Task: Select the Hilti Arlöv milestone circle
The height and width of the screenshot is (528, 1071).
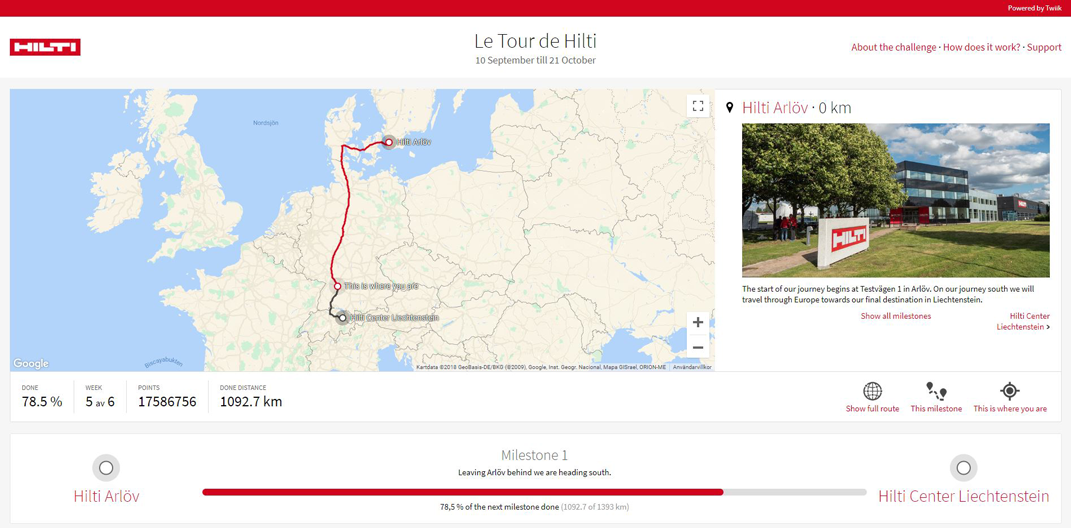Action: tap(106, 468)
